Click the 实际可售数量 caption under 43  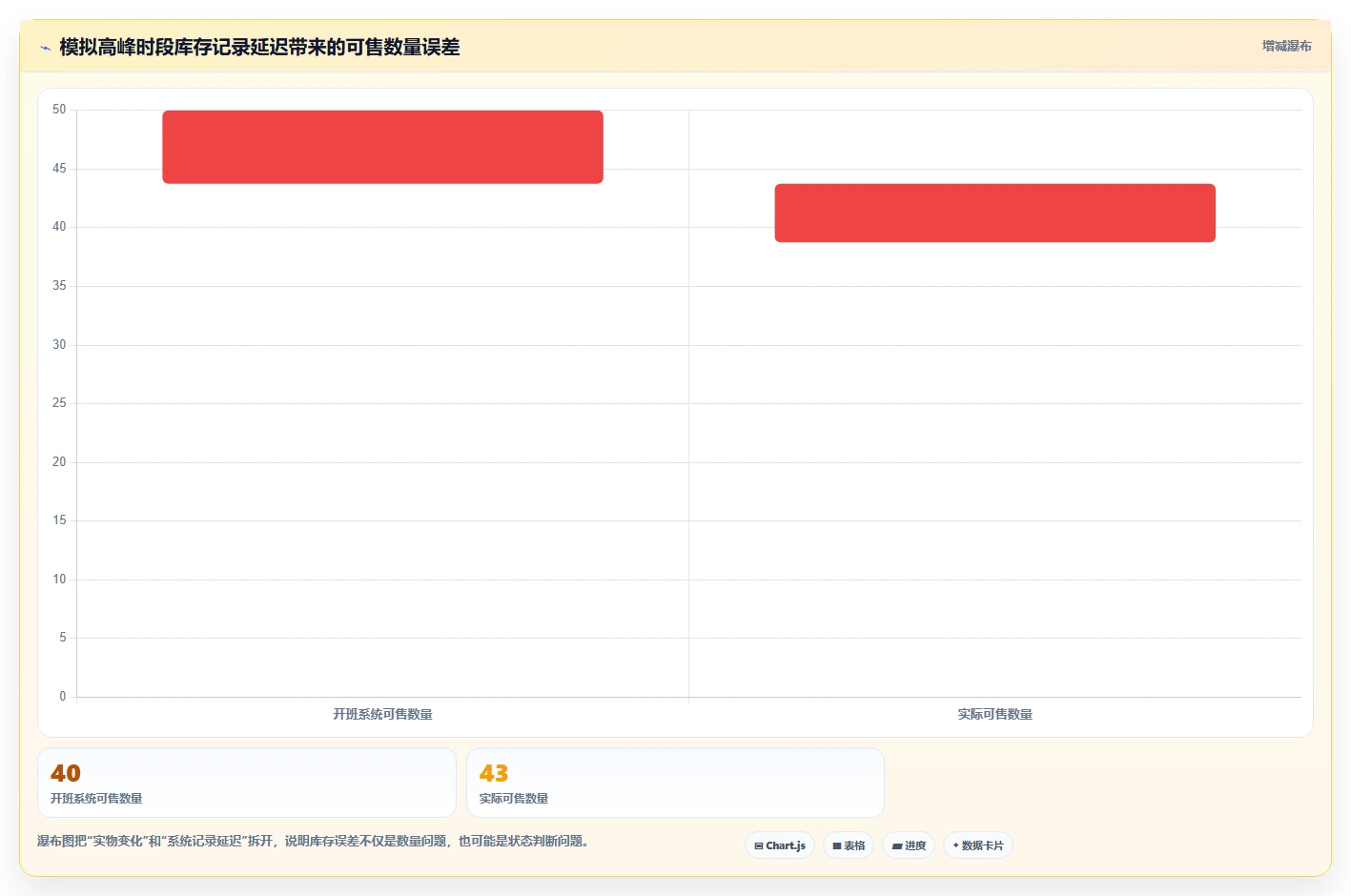514,799
